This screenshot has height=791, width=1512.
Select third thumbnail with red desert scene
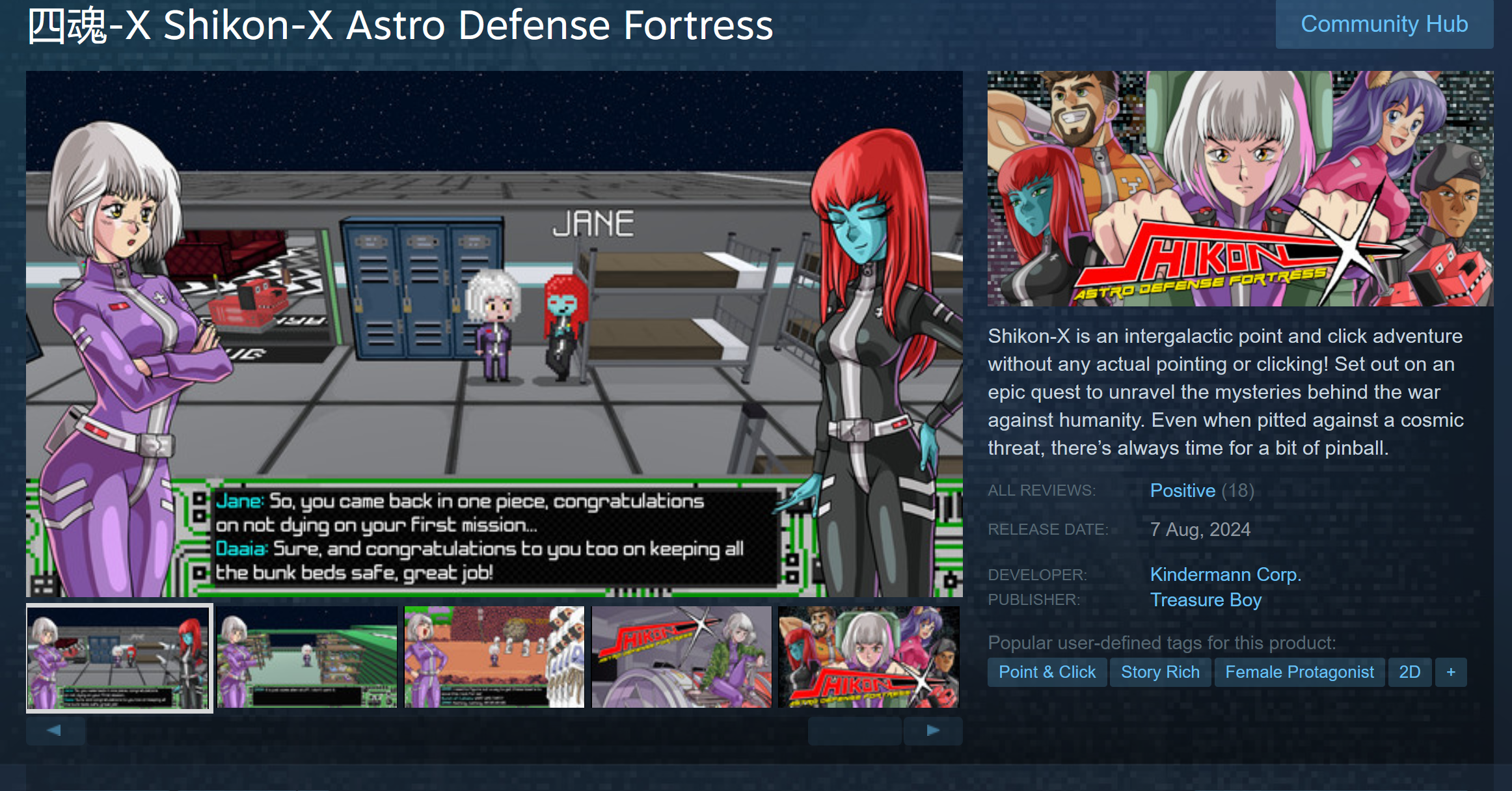tap(494, 657)
